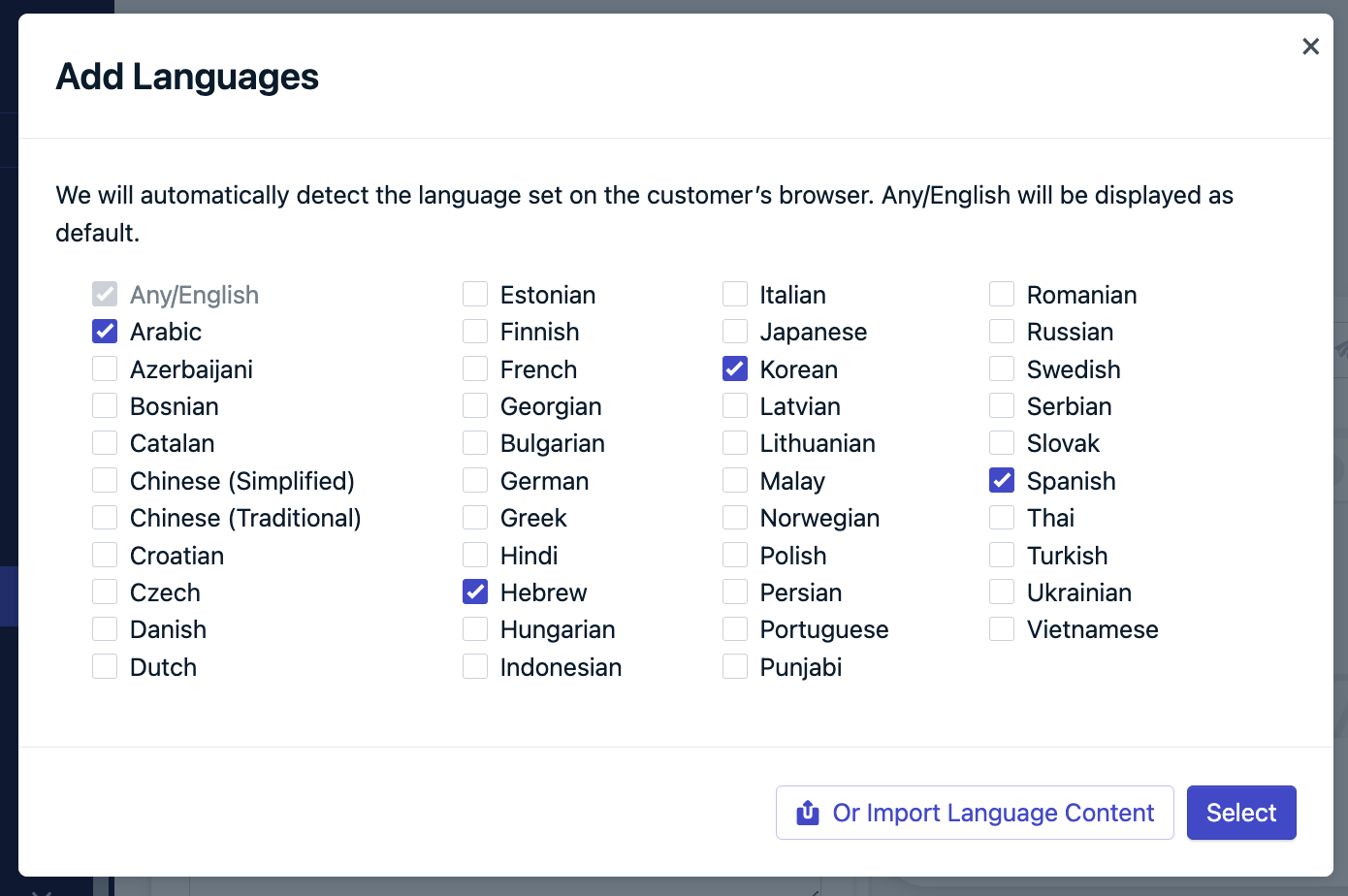Tick the Indonesian checkbox
Image resolution: width=1348 pixels, height=896 pixels.
pos(475,667)
